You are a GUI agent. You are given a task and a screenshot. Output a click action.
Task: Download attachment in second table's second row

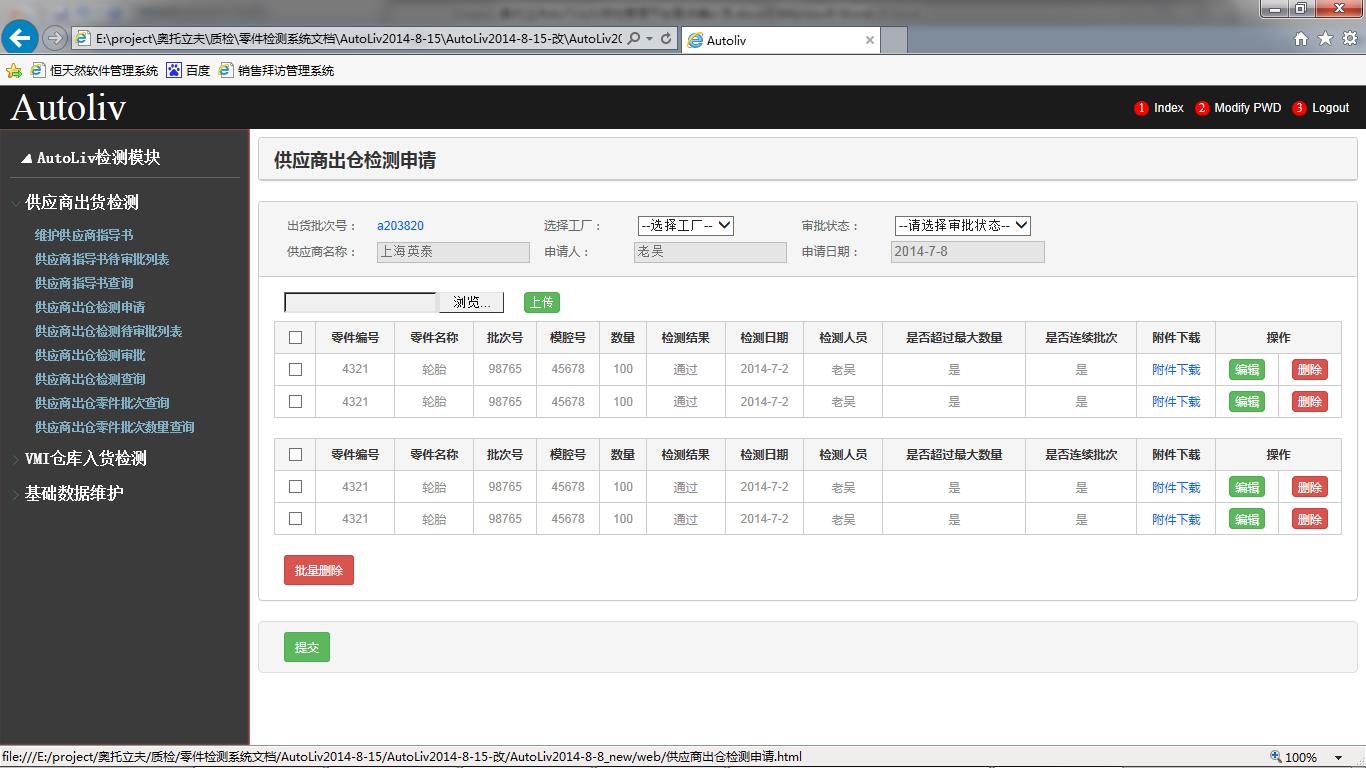pyautogui.click(x=1176, y=519)
